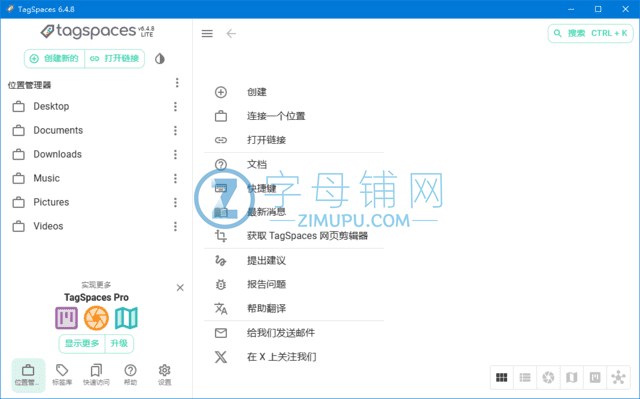Click 帮助翻译 entry
640x399 pixels.
click(x=294, y=308)
